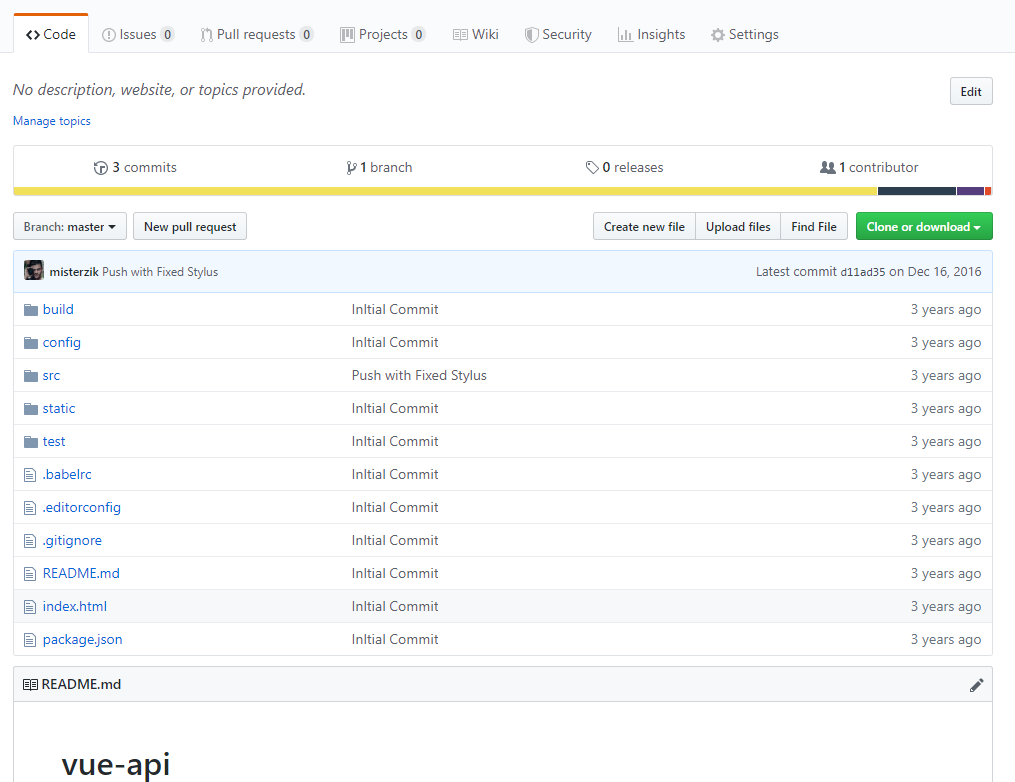Open the build folder name
Image resolution: width=1015 pixels, height=782 pixels.
pos(58,309)
